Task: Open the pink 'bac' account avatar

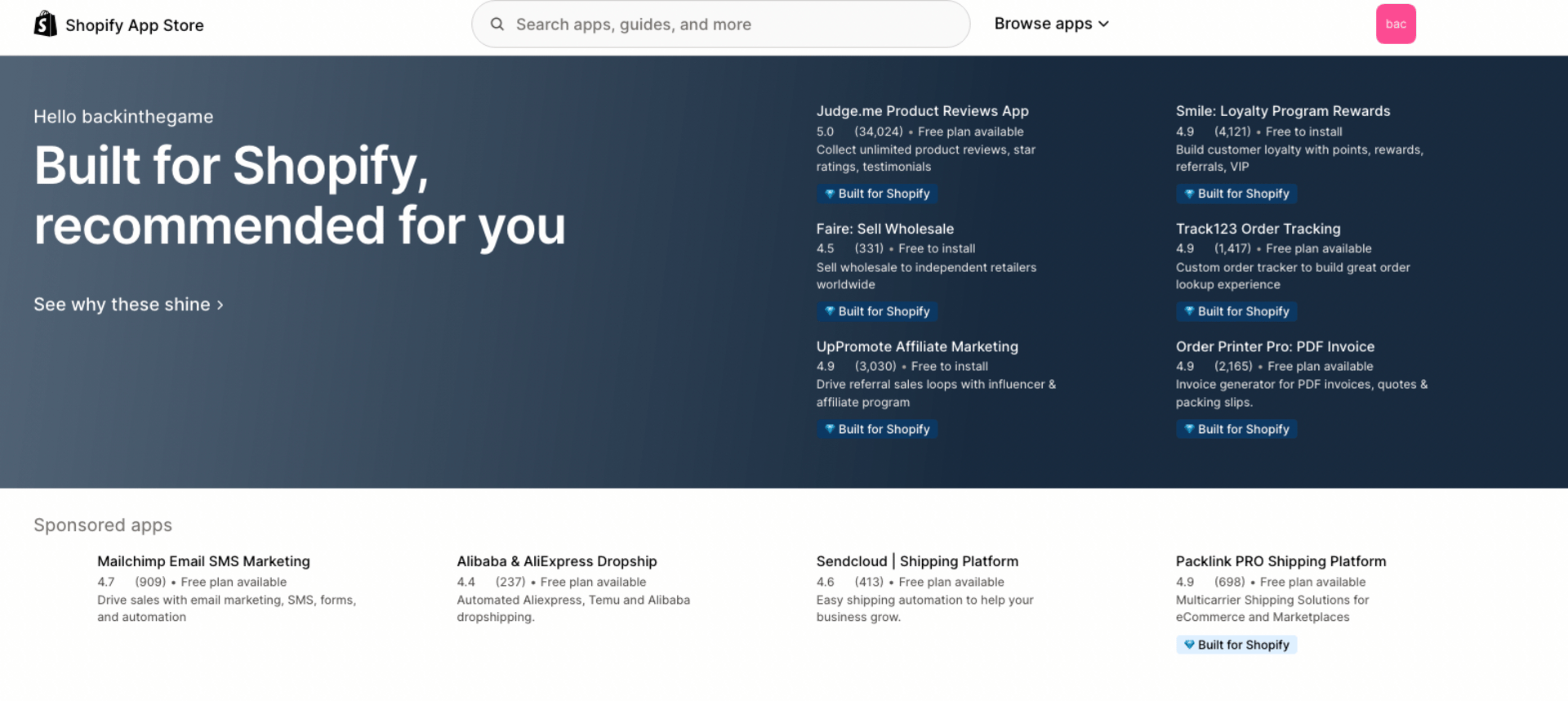Action: tap(1396, 25)
